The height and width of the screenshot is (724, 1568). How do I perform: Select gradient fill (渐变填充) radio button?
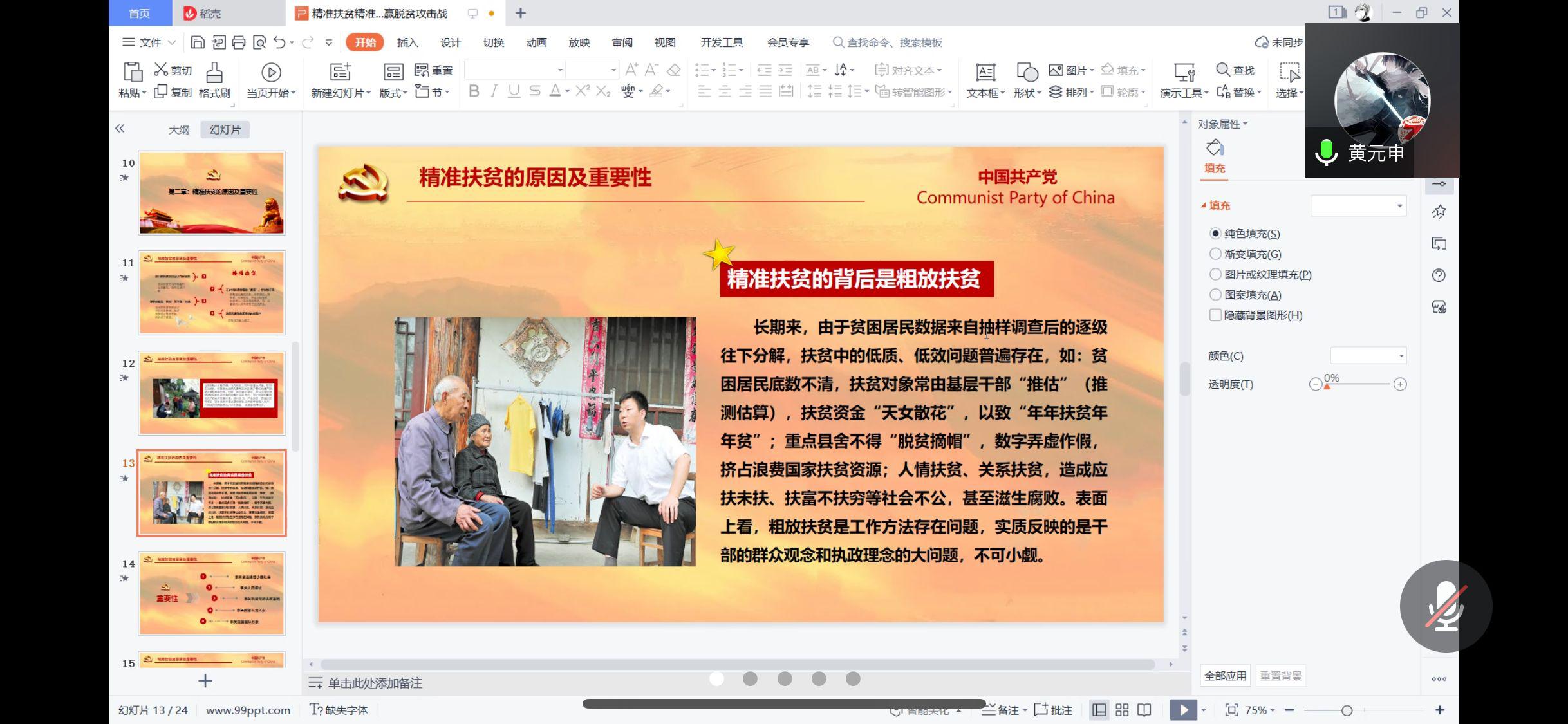tap(1215, 254)
